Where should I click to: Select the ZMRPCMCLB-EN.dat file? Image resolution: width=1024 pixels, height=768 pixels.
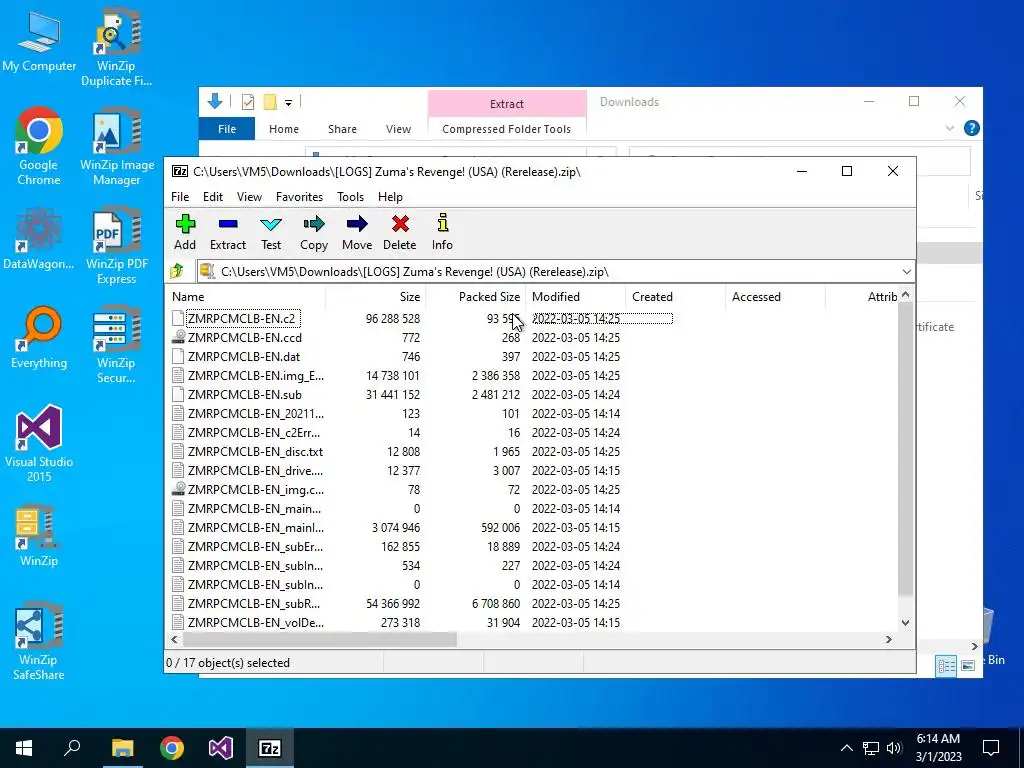coord(244,357)
